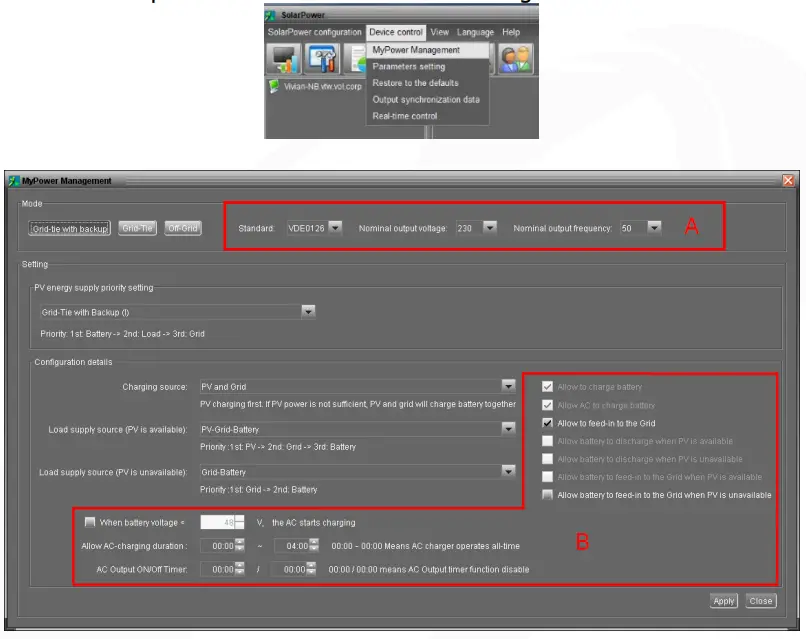Open the user accounts toolbar icon
Image resolution: width=806 pixels, height=639 pixels.
click(x=515, y=59)
